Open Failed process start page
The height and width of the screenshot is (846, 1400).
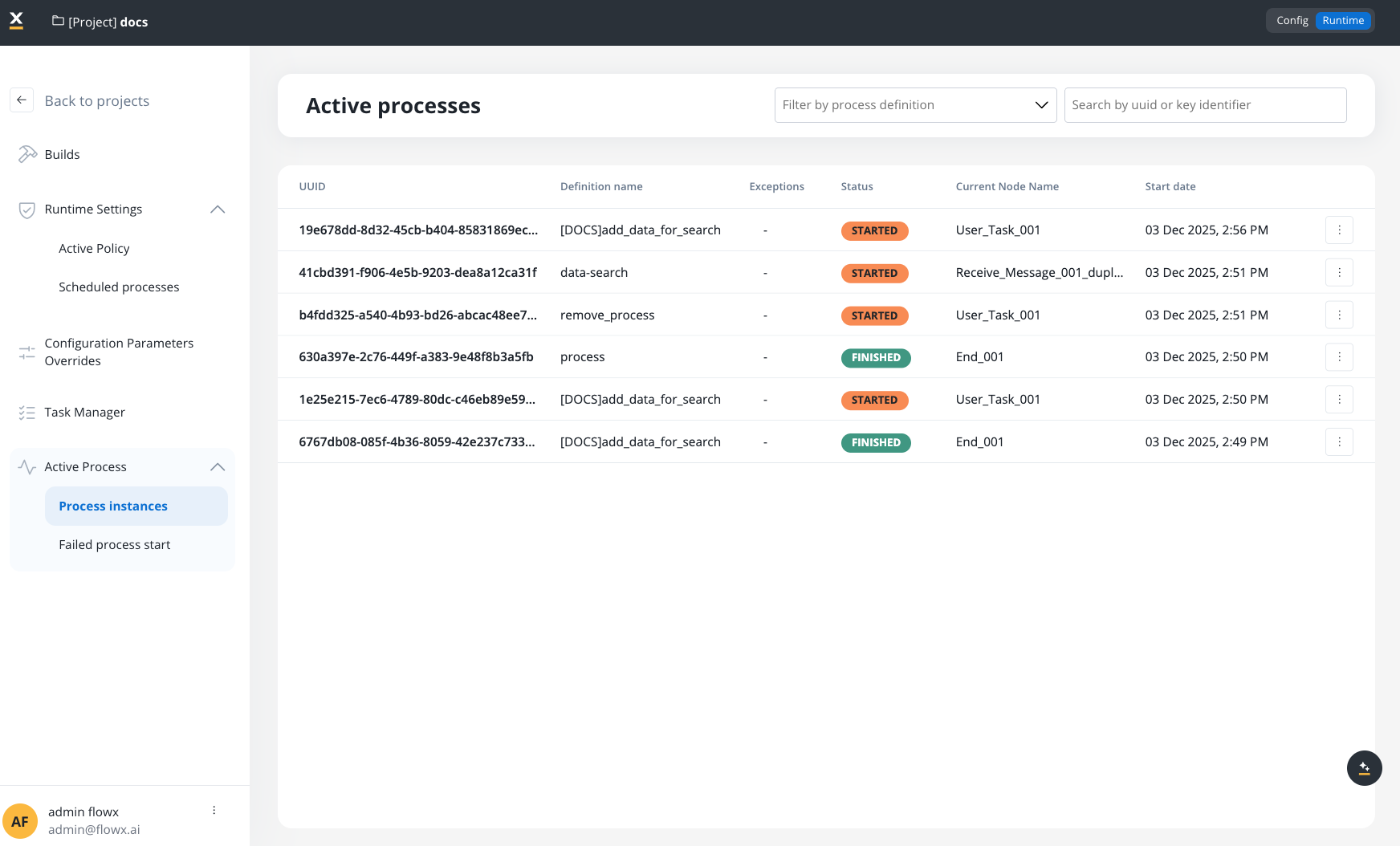point(115,545)
